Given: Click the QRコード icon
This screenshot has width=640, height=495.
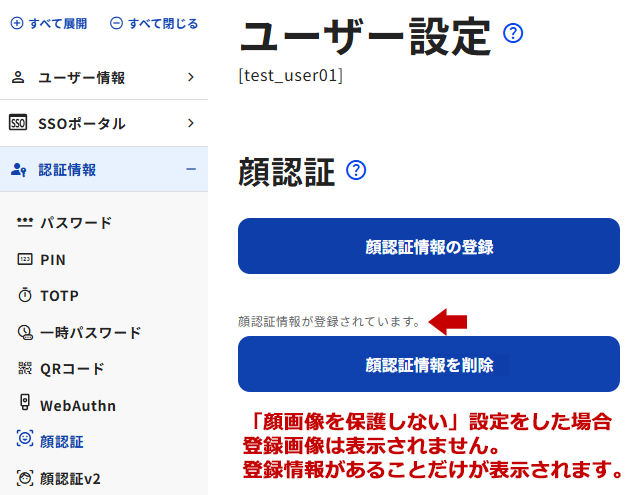Looking at the screenshot, I should 25,369.
